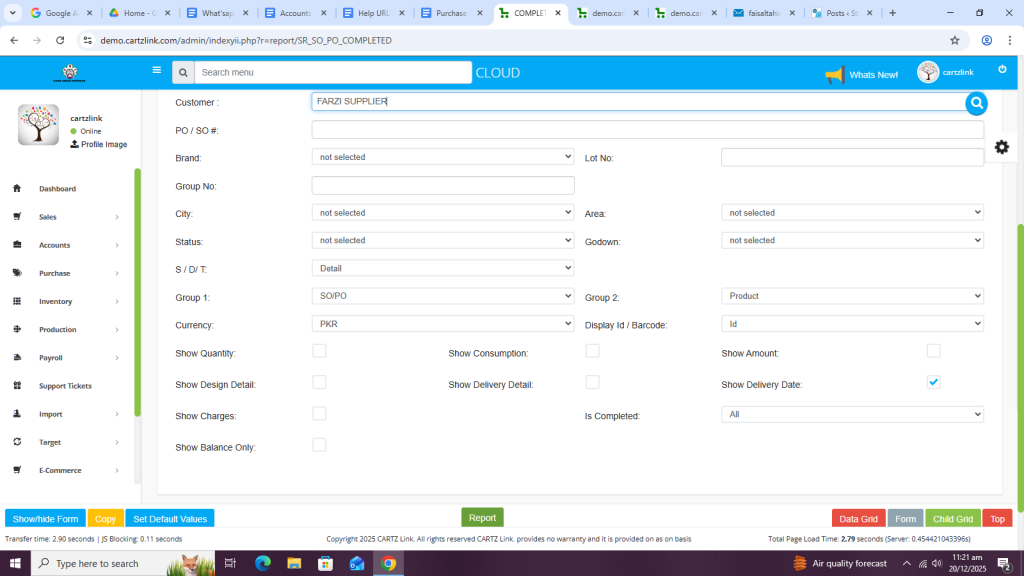Enable the Show Quantity checkbox
This screenshot has width=1024, height=576.
[x=319, y=351]
